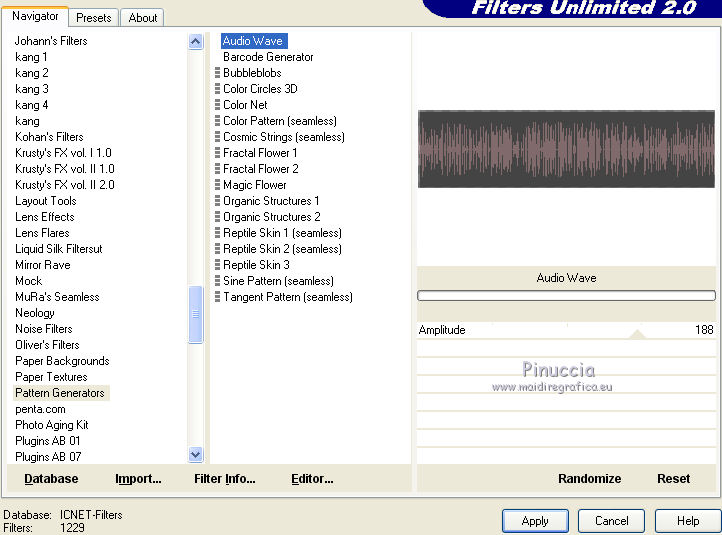722x535 pixels.
Task: Select MuRa's Seamless category
Action: [x=57, y=297]
